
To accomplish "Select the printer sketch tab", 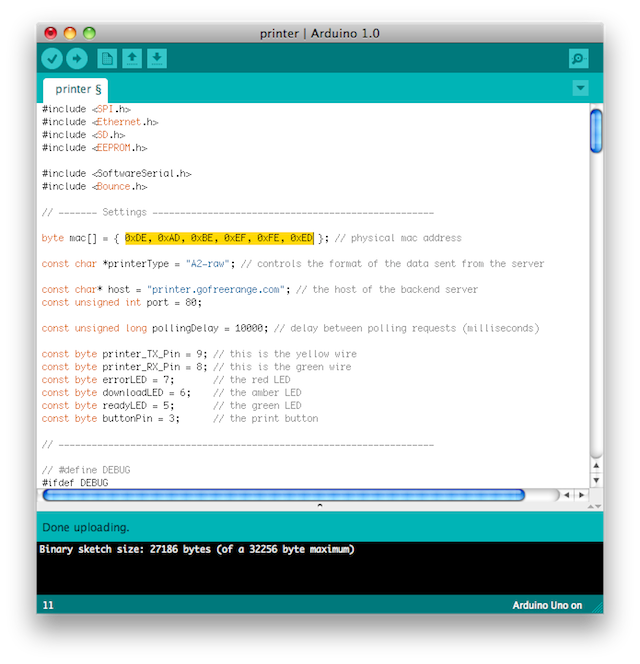I will pos(76,90).
